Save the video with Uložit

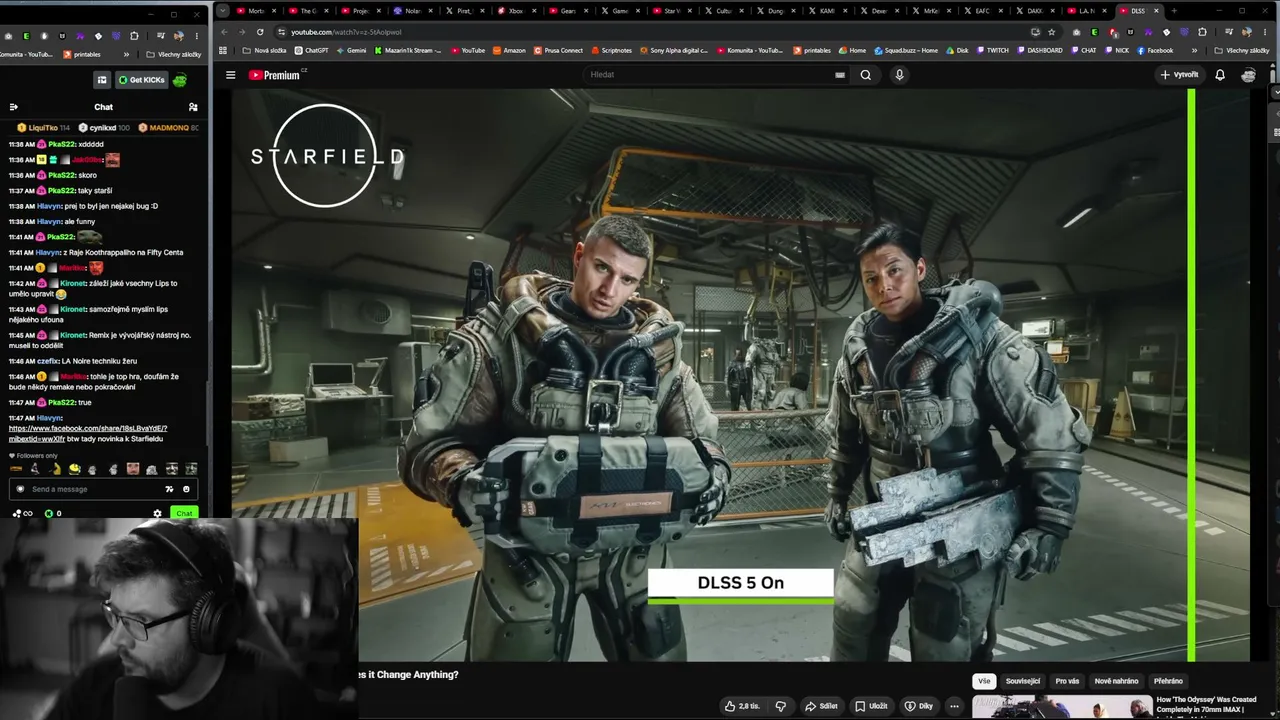pyautogui.click(x=870, y=706)
